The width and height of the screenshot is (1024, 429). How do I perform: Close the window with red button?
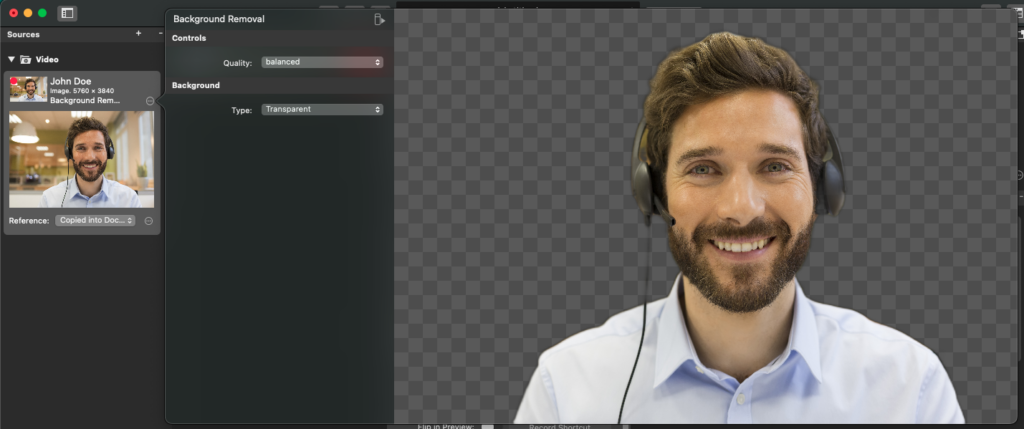(x=13, y=13)
